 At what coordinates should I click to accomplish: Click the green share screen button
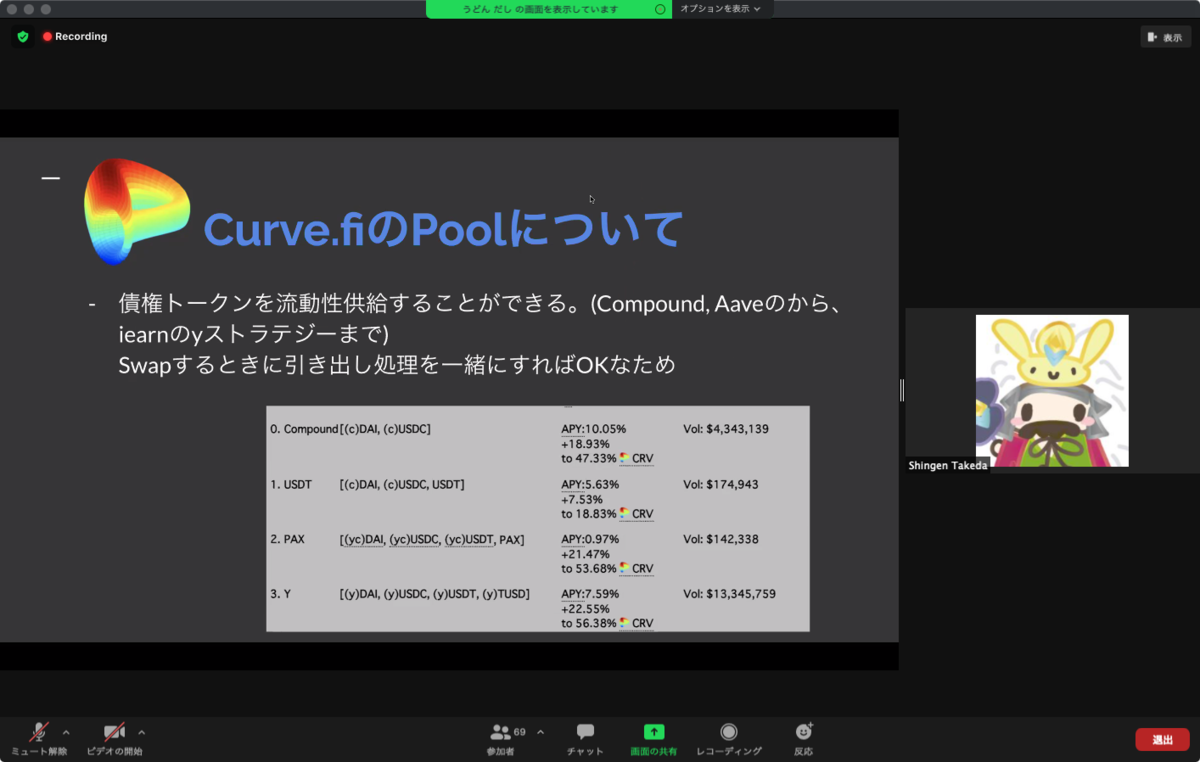pos(653,738)
